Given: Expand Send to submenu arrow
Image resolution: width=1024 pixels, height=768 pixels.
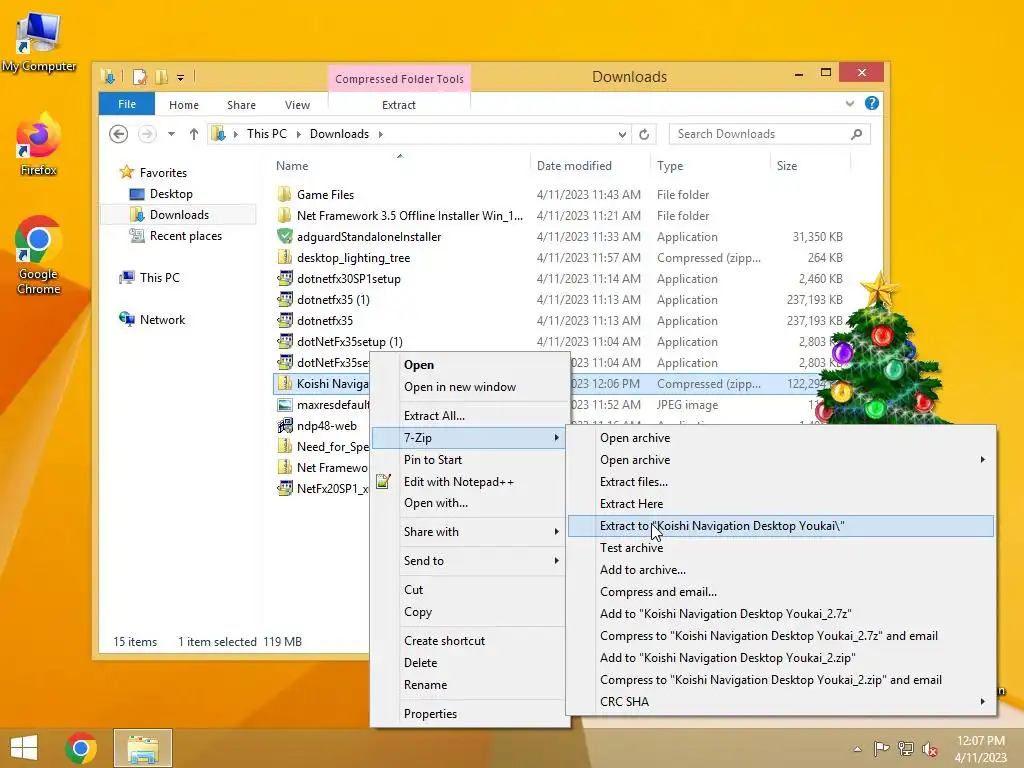Looking at the screenshot, I should point(556,560).
